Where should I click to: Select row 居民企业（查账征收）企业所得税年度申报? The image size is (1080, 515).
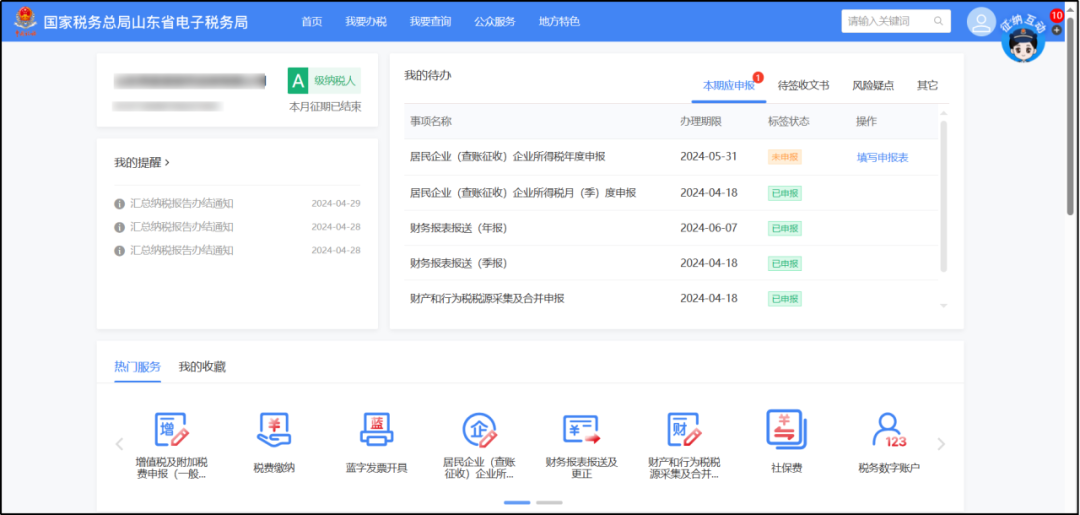(x=672, y=157)
